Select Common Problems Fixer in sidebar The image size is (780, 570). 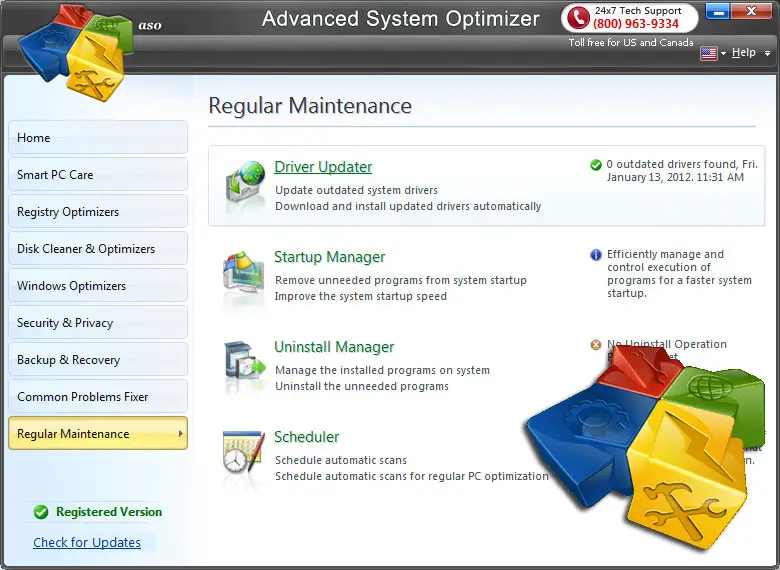tap(98, 396)
